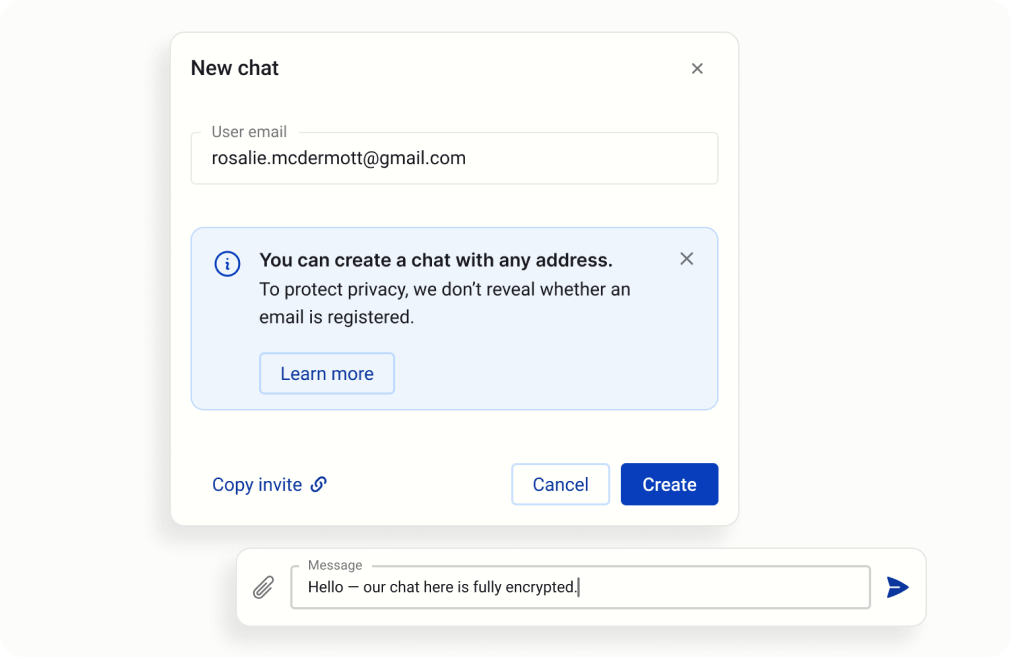Click the New chat dialog title

[x=235, y=68]
